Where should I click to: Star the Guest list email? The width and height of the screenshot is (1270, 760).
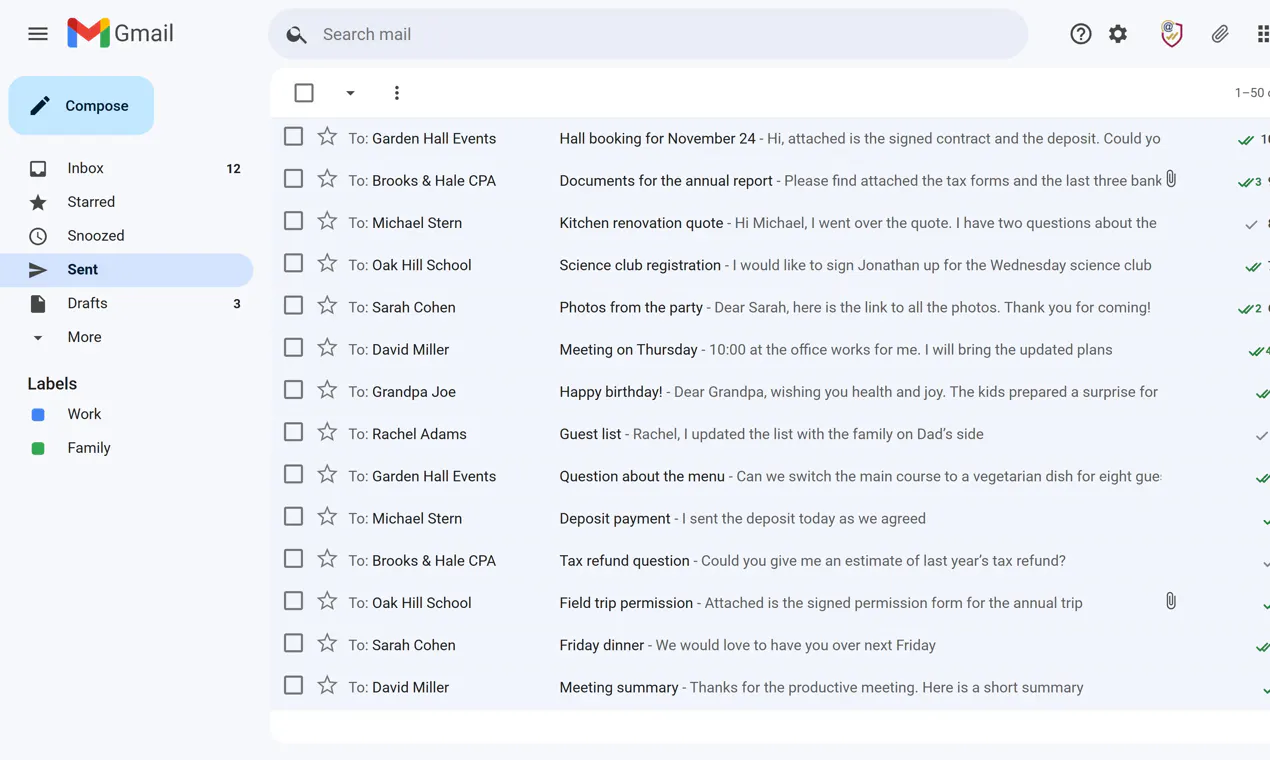click(x=327, y=433)
